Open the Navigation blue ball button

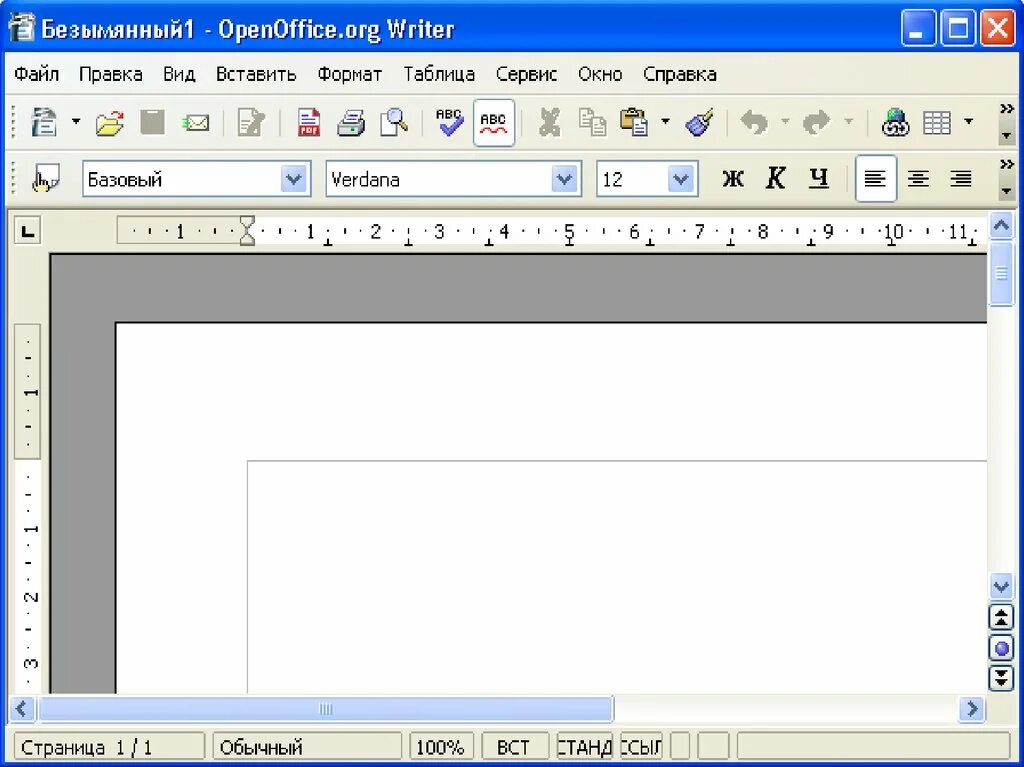tap(1001, 648)
